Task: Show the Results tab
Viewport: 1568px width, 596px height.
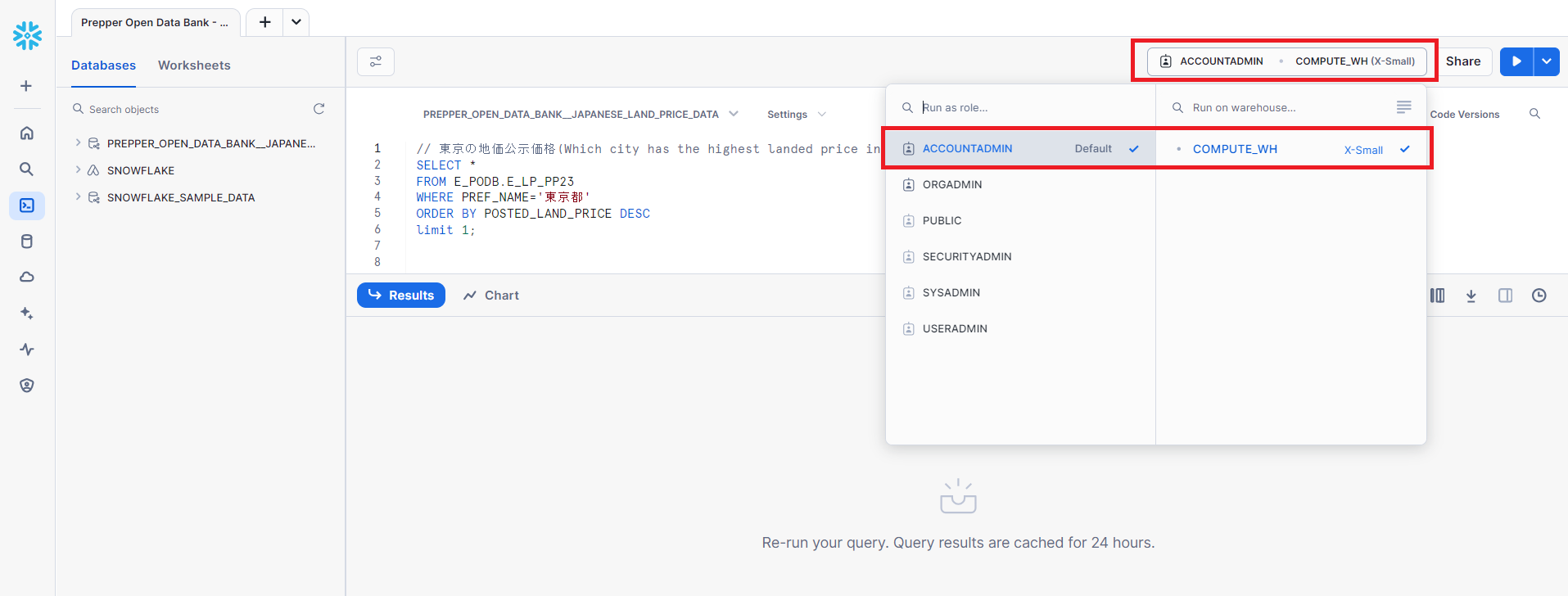Action: coord(401,296)
